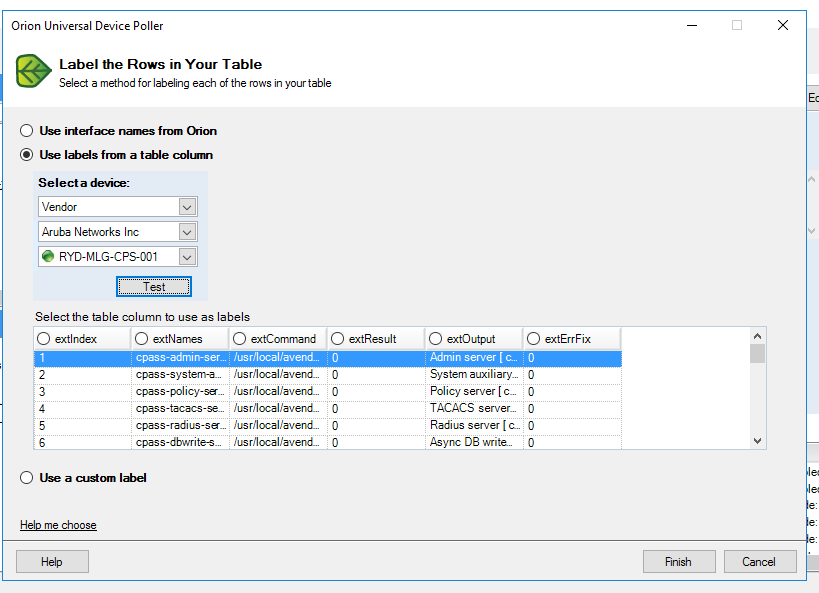Click extIndex cell with value 6

click(x=83, y=443)
